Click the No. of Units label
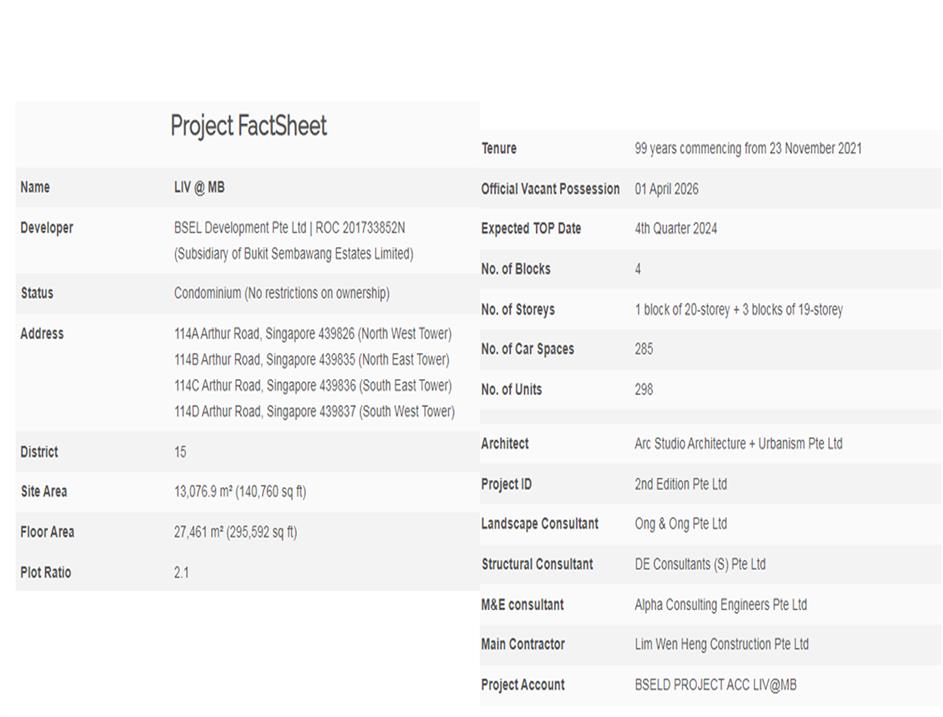 click(511, 390)
